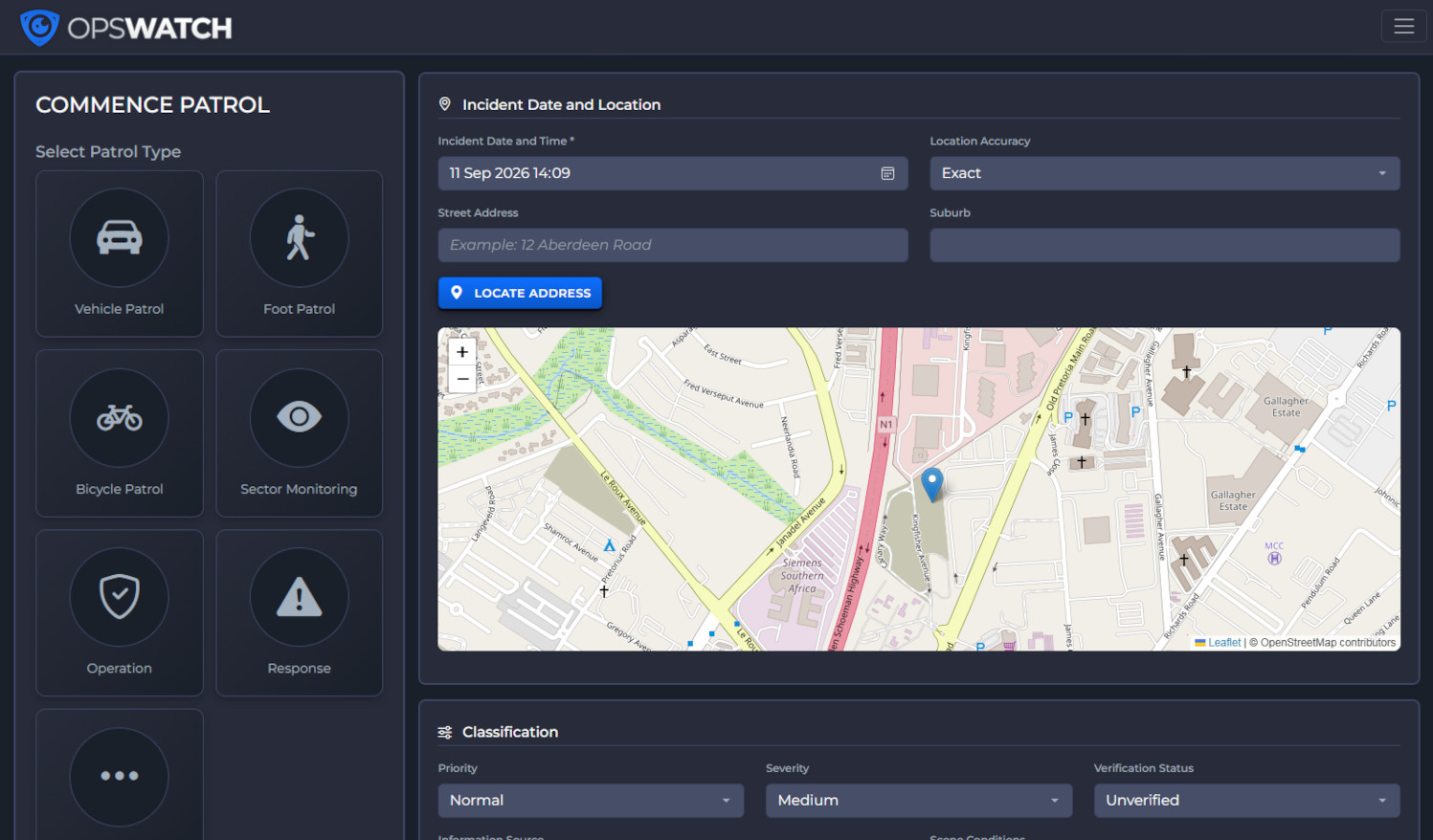The height and width of the screenshot is (840, 1433).
Task: Zoom out the map with minus button
Action: [462, 379]
